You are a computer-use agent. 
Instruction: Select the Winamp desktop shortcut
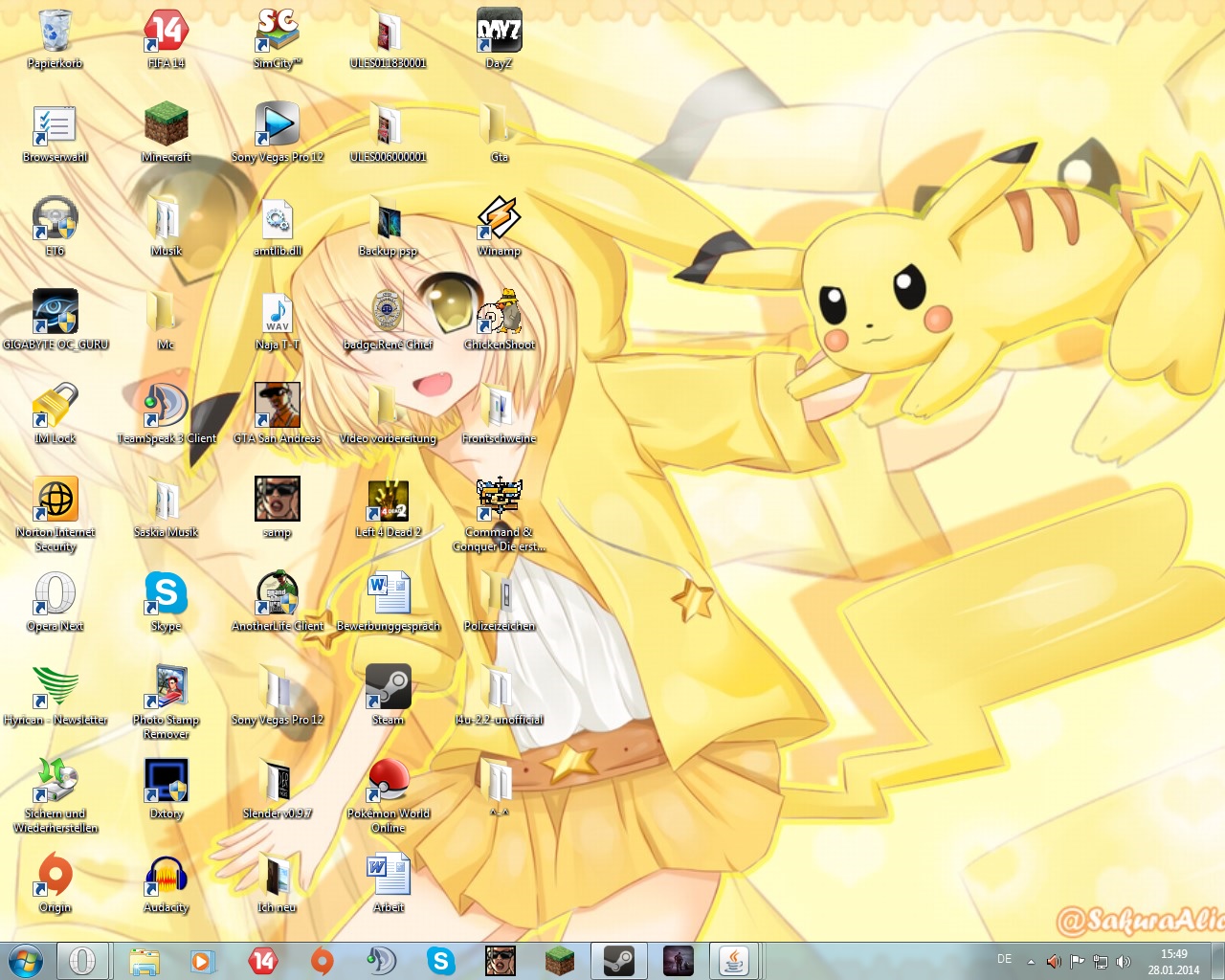click(499, 220)
